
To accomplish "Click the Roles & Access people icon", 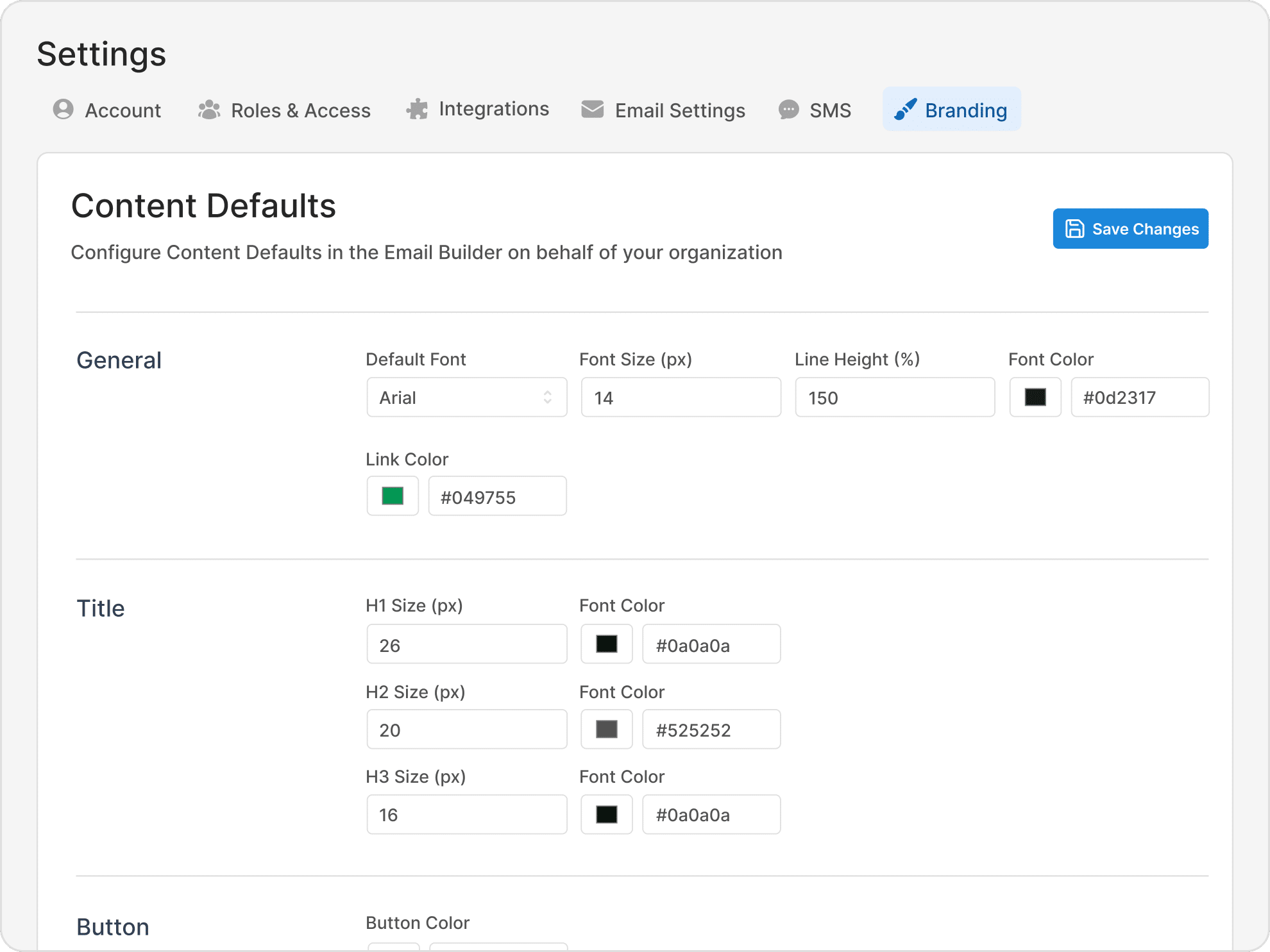I will click(x=209, y=110).
